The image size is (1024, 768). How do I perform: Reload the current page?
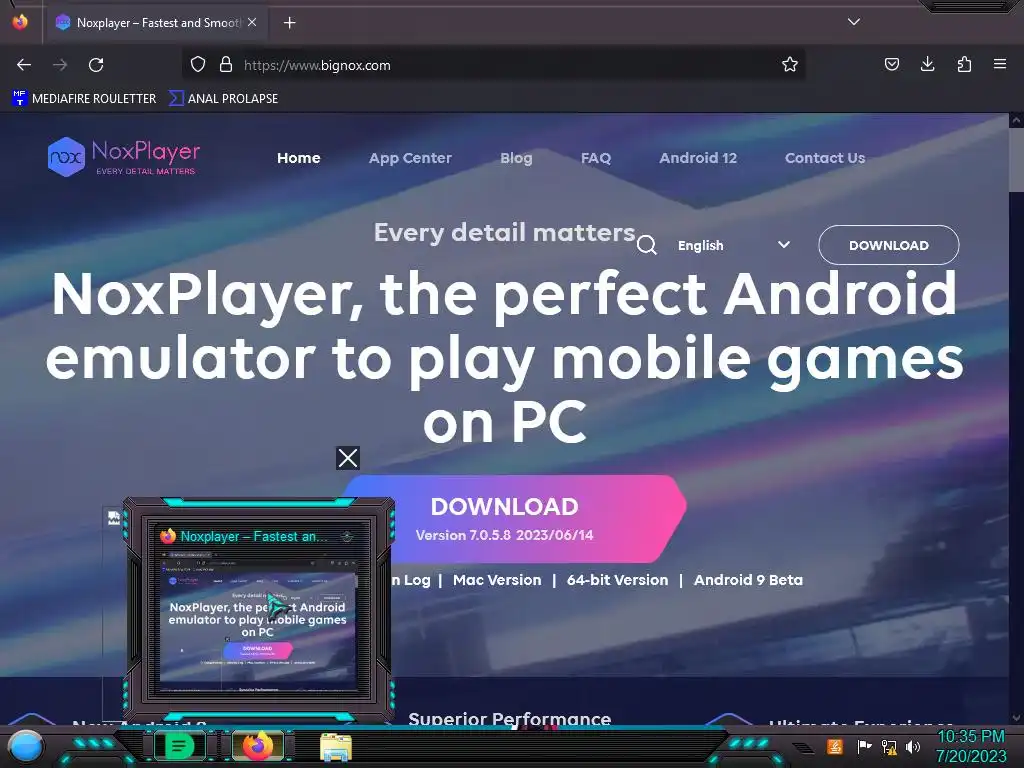(96, 65)
